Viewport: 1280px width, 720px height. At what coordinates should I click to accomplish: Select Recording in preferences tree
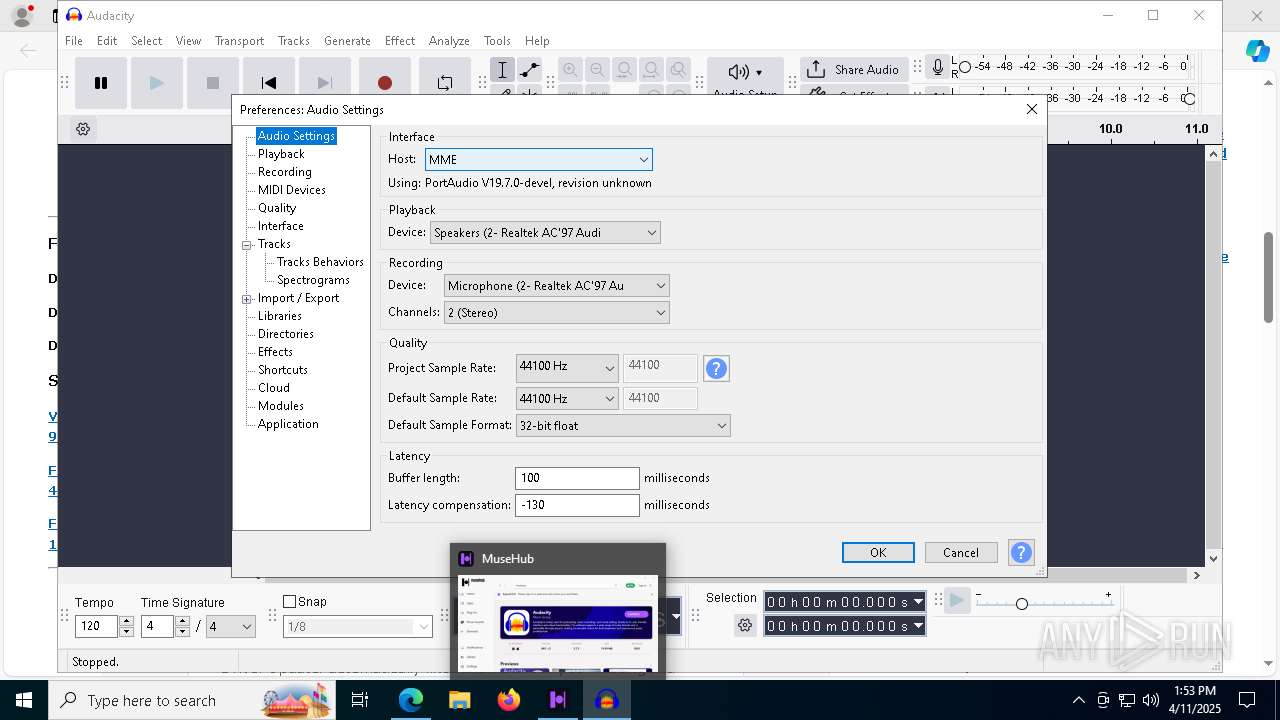285,172
